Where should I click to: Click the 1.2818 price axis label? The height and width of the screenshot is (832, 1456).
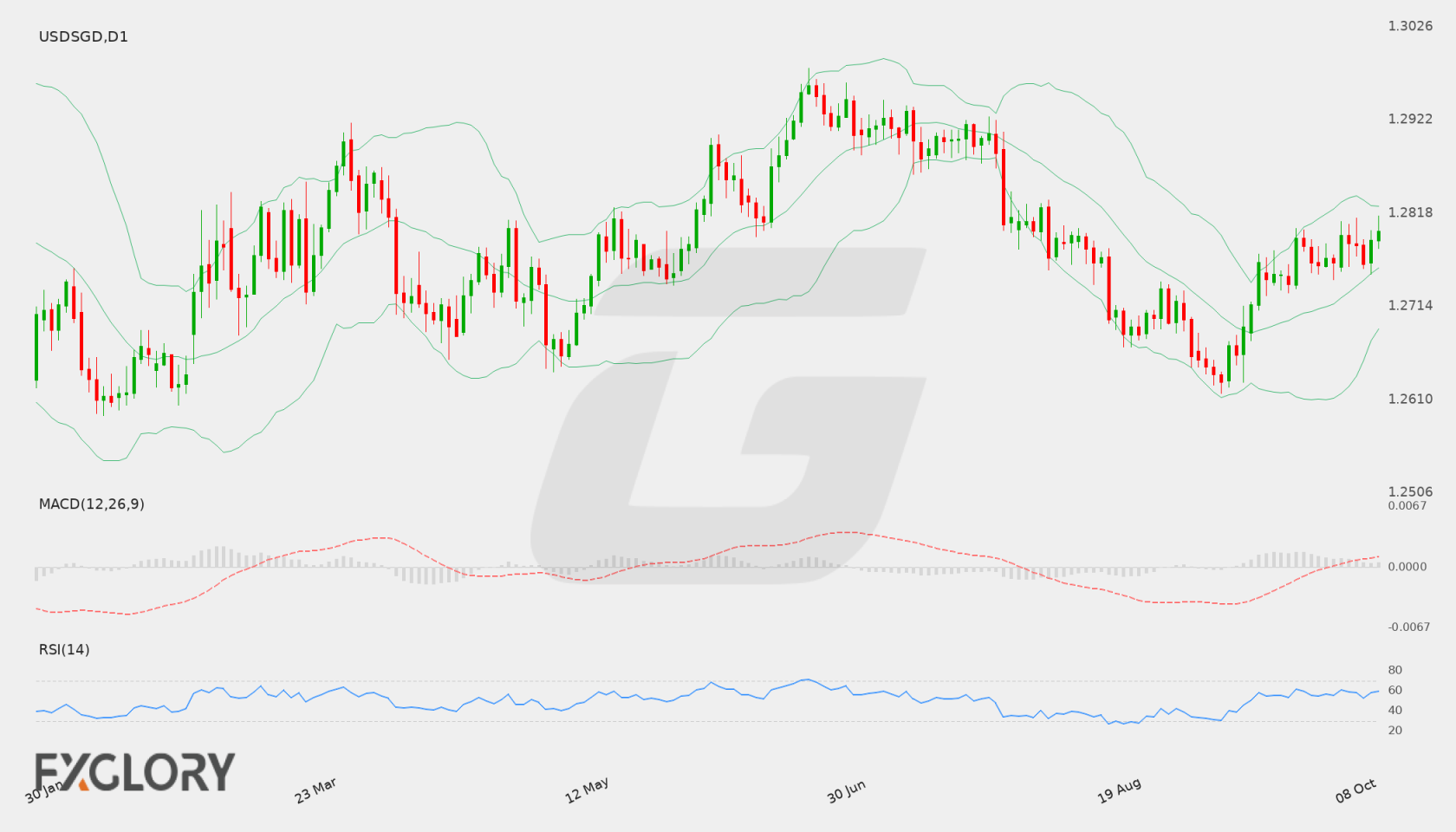(1410, 212)
